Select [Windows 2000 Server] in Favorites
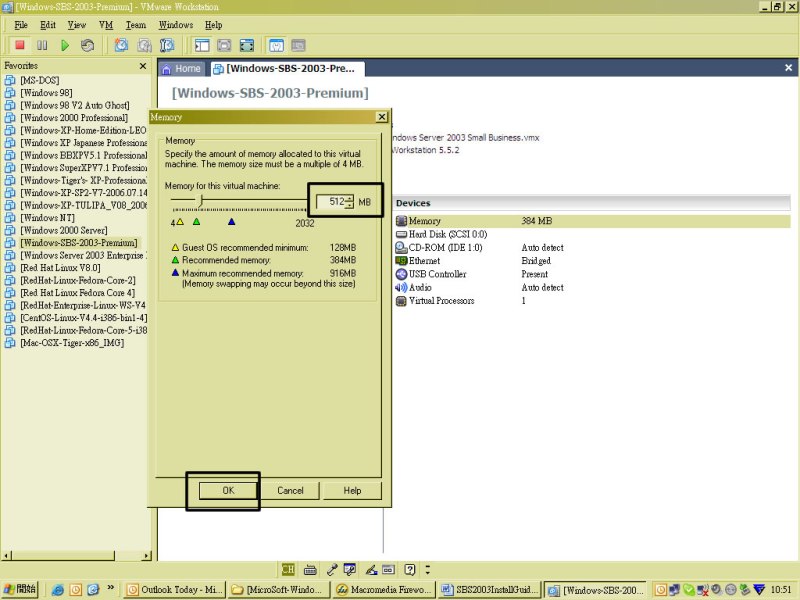This screenshot has width=800, height=600. 63,231
